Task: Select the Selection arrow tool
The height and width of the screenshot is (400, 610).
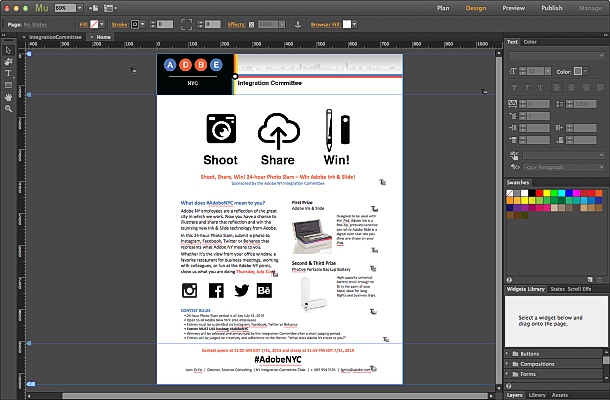Action: (8, 50)
